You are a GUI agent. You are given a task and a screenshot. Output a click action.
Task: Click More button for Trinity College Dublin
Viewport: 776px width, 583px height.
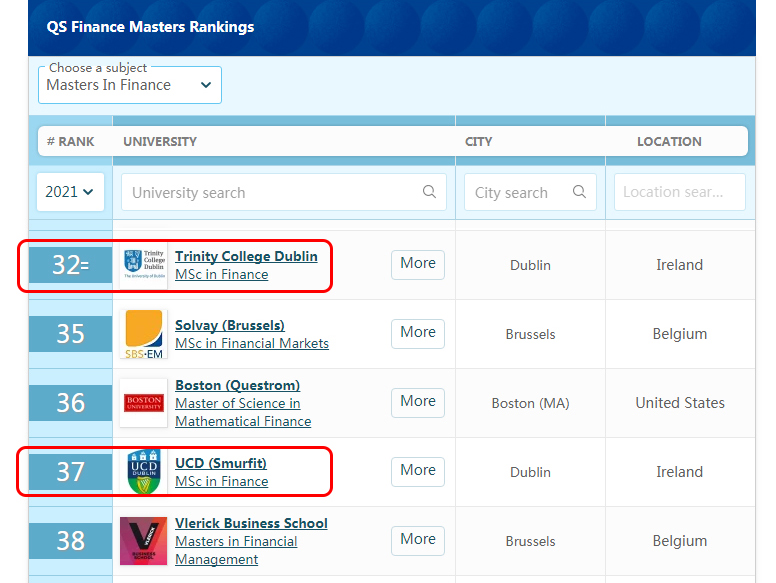click(x=417, y=264)
